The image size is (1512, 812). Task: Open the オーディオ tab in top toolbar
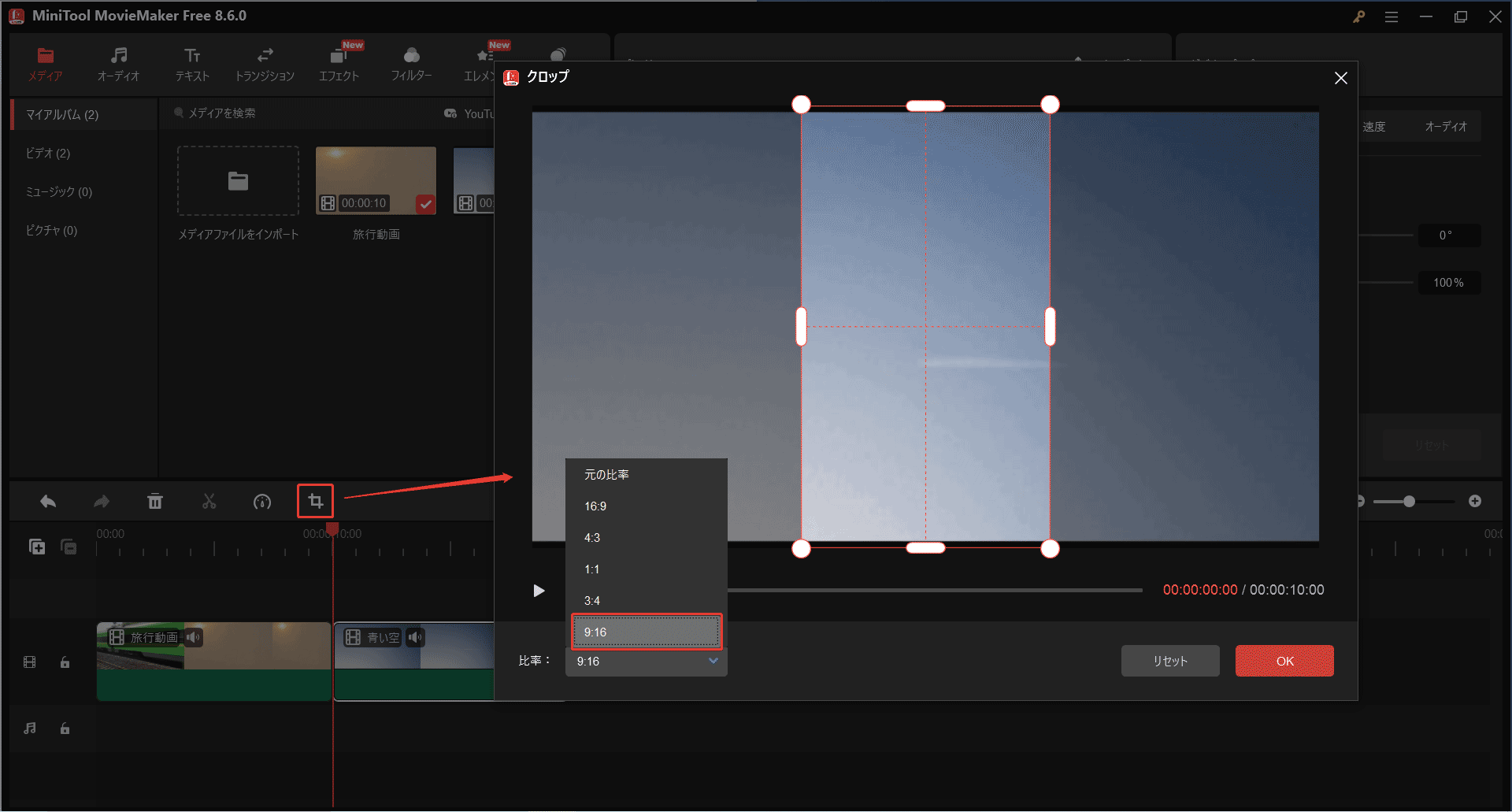(x=118, y=64)
